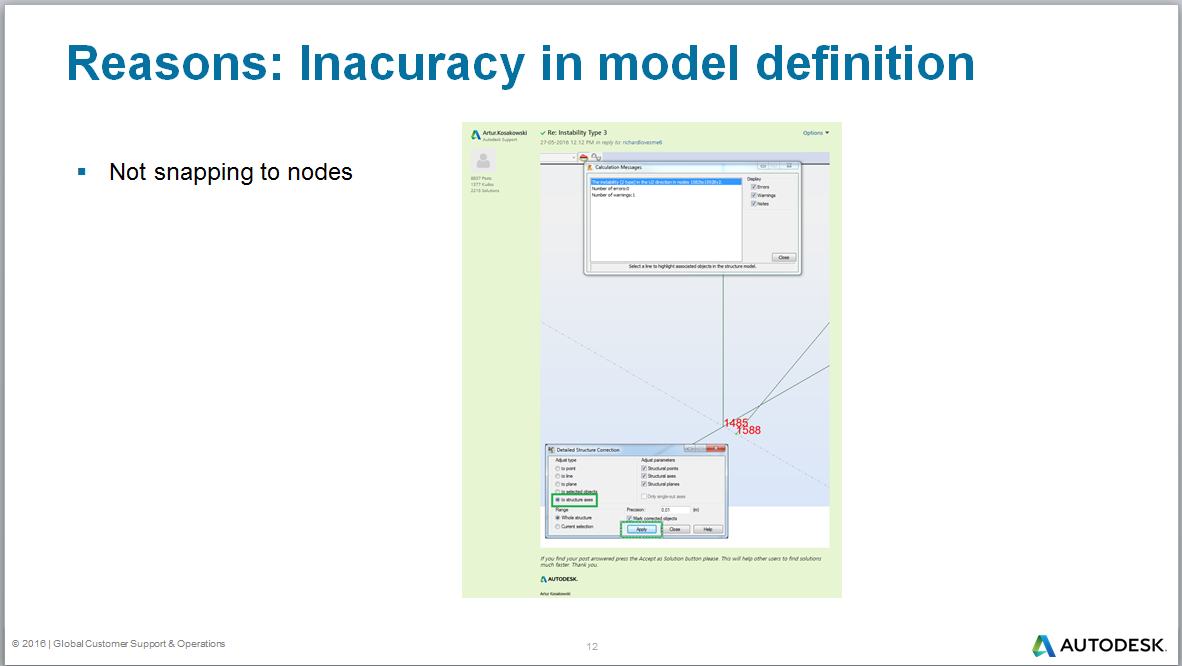
Task: Toggle the Warnings display checkbox
Action: (x=753, y=195)
